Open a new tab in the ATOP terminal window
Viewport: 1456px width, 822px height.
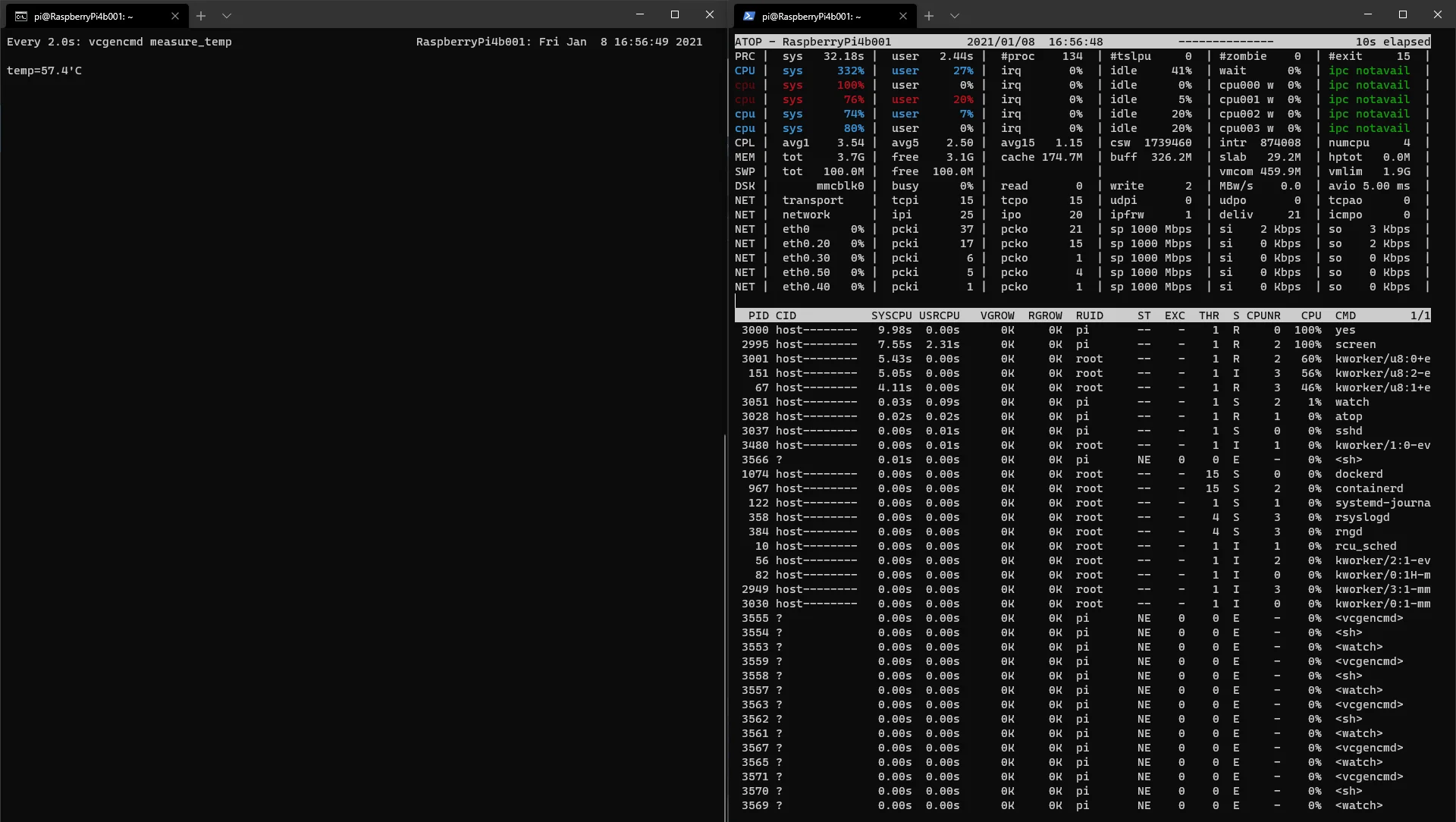tap(929, 15)
